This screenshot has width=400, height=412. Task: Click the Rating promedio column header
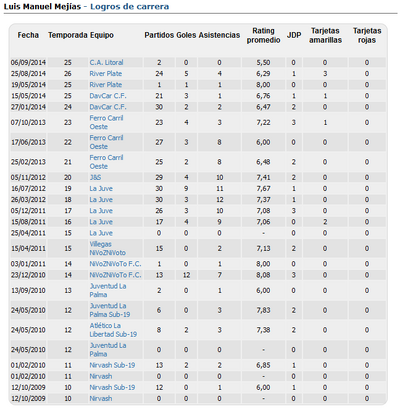[x=263, y=35]
